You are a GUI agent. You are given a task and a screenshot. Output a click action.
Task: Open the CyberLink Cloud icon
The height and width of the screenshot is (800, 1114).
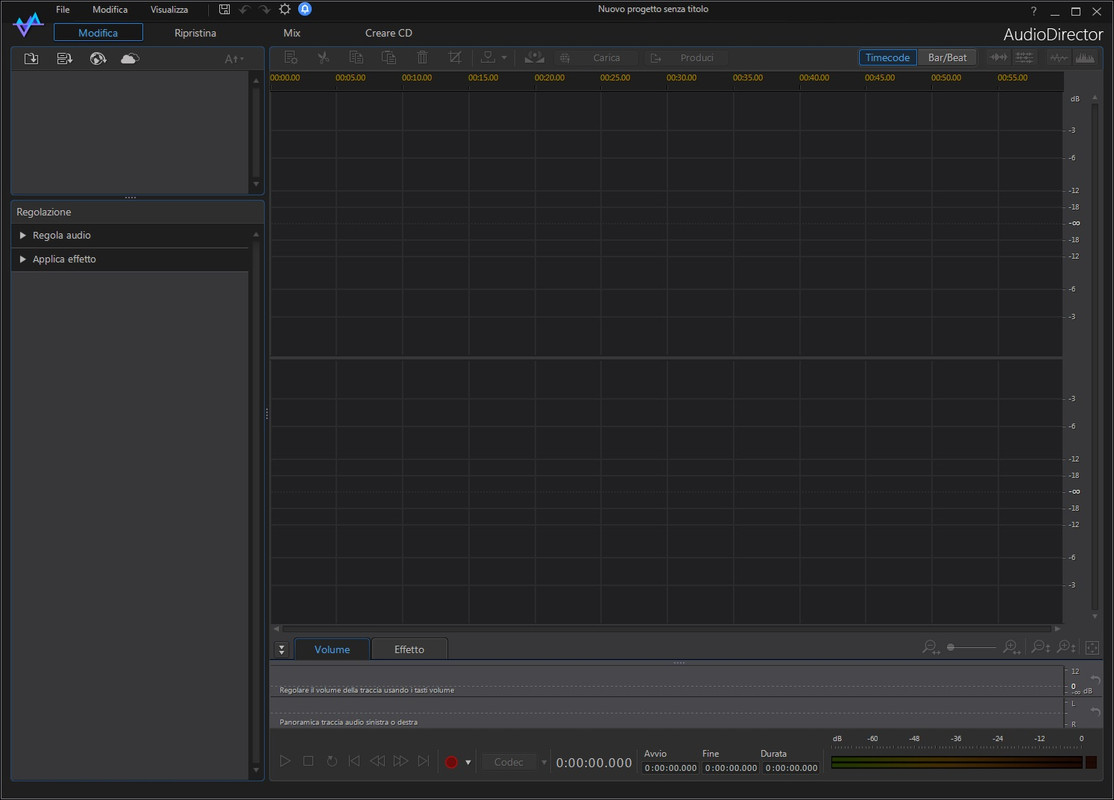pyautogui.click(x=130, y=59)
